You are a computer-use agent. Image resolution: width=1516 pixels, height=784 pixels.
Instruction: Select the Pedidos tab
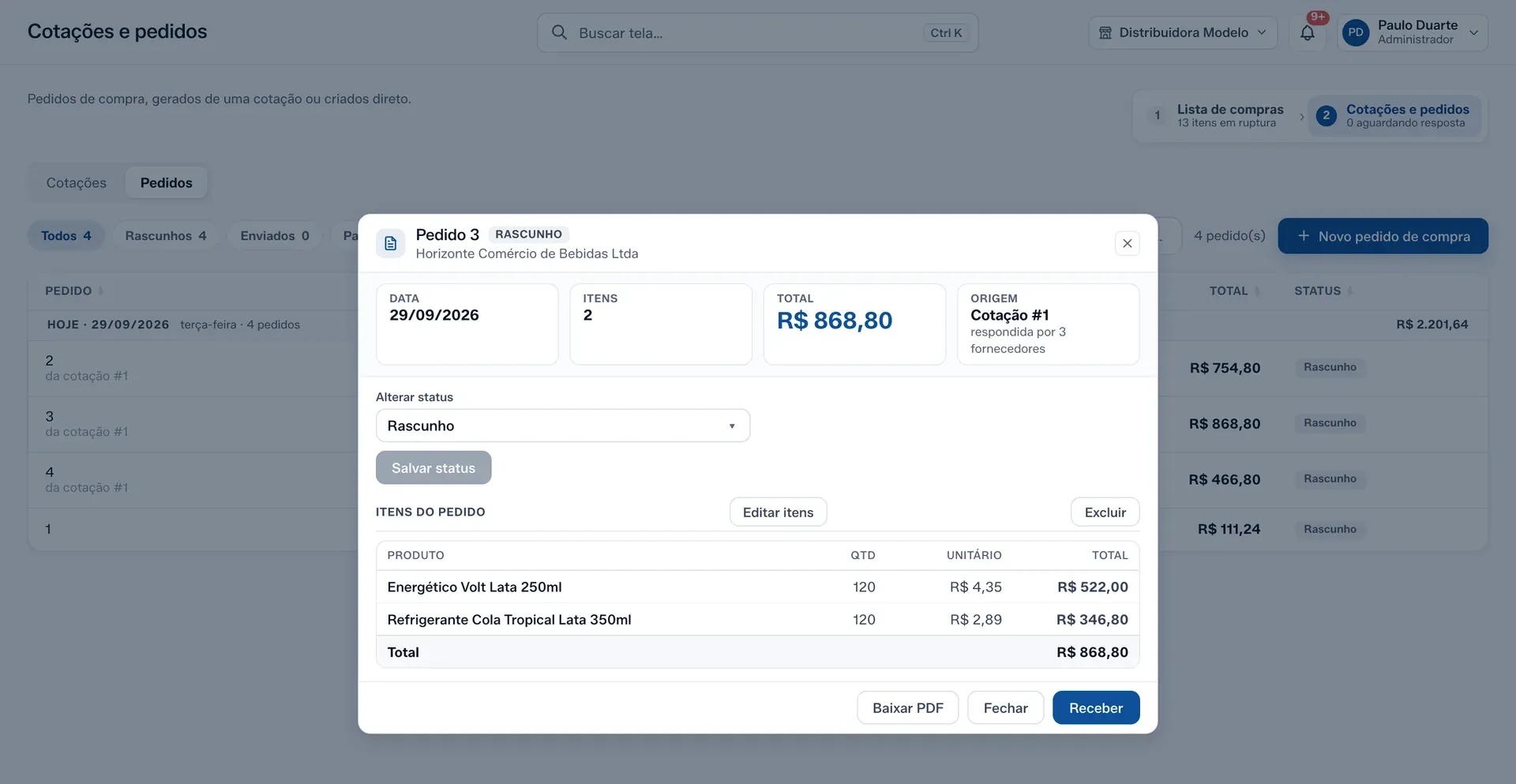click(166, 182)
